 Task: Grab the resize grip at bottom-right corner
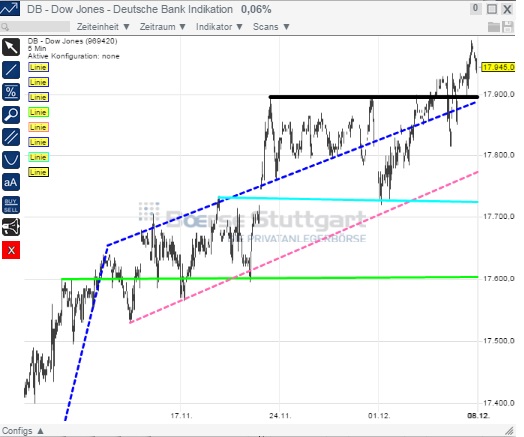[x=509, y=431]
